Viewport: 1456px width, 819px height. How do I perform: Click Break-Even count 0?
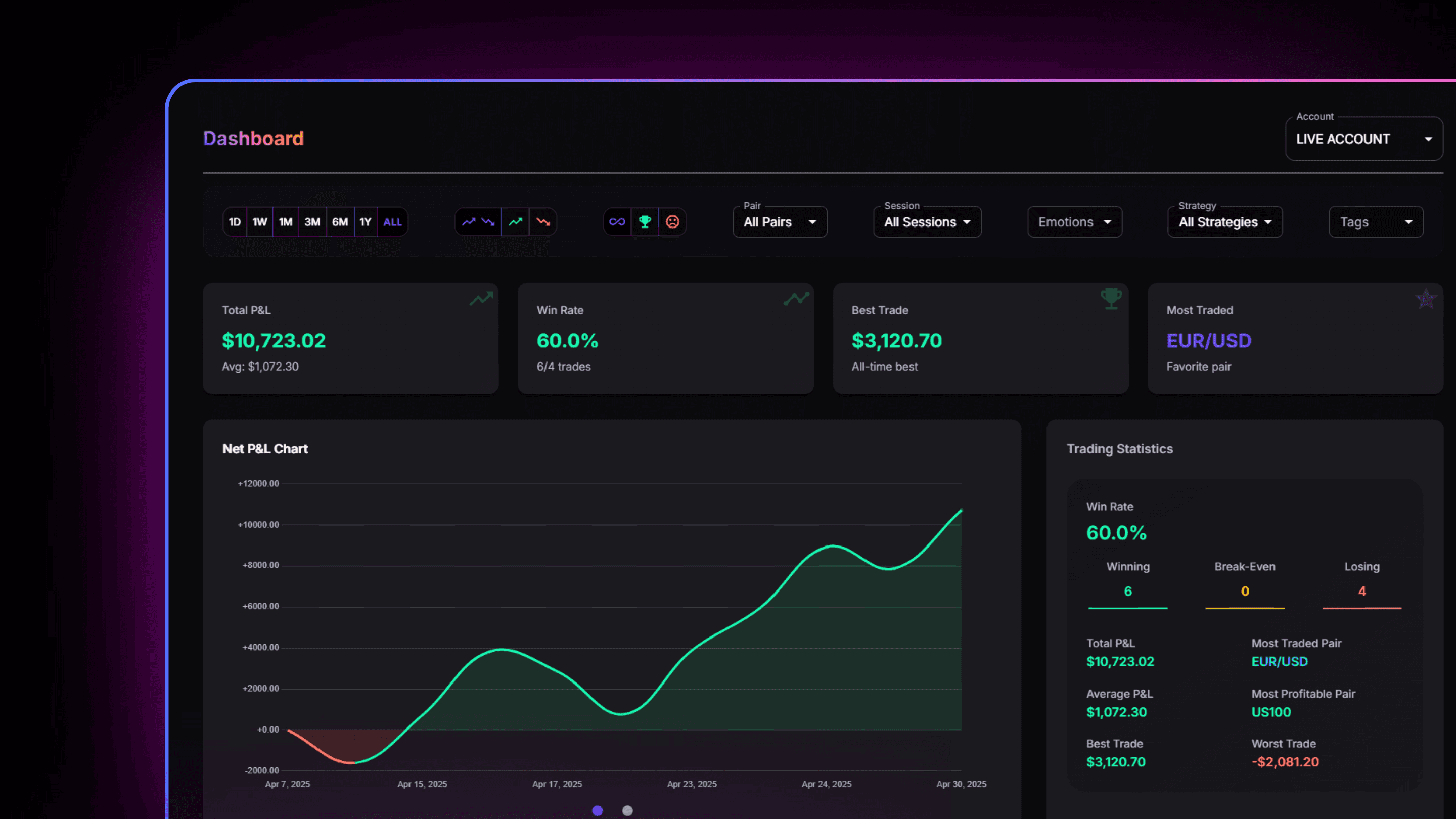coord(1245,591)
